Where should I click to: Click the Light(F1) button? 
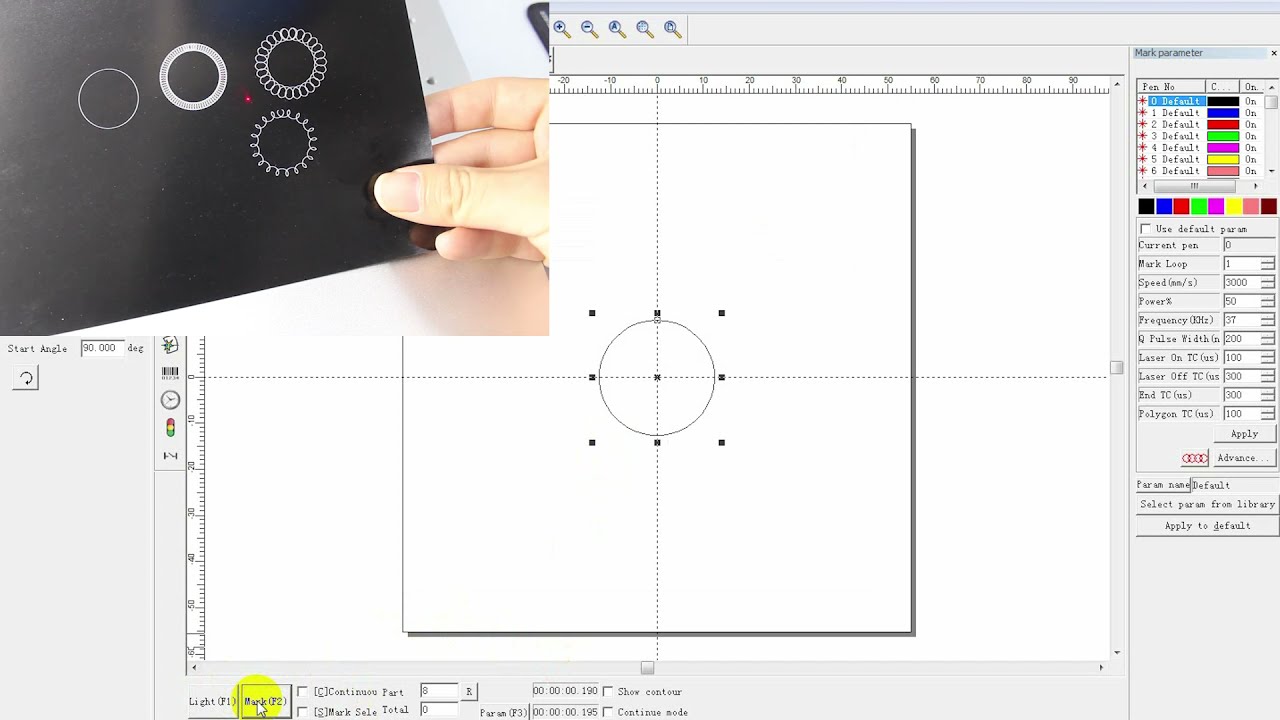(x=212, y=702)
